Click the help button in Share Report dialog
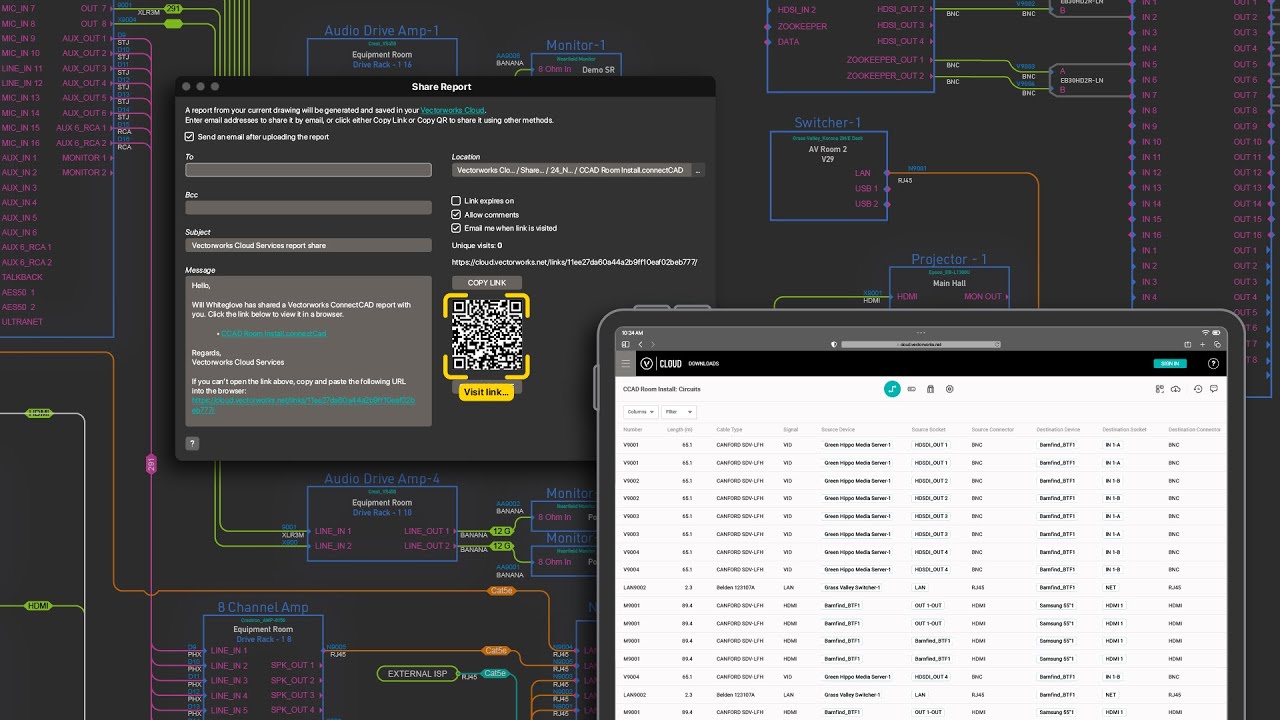Screen dimensions: 1280x720 [x=193, y=443]
